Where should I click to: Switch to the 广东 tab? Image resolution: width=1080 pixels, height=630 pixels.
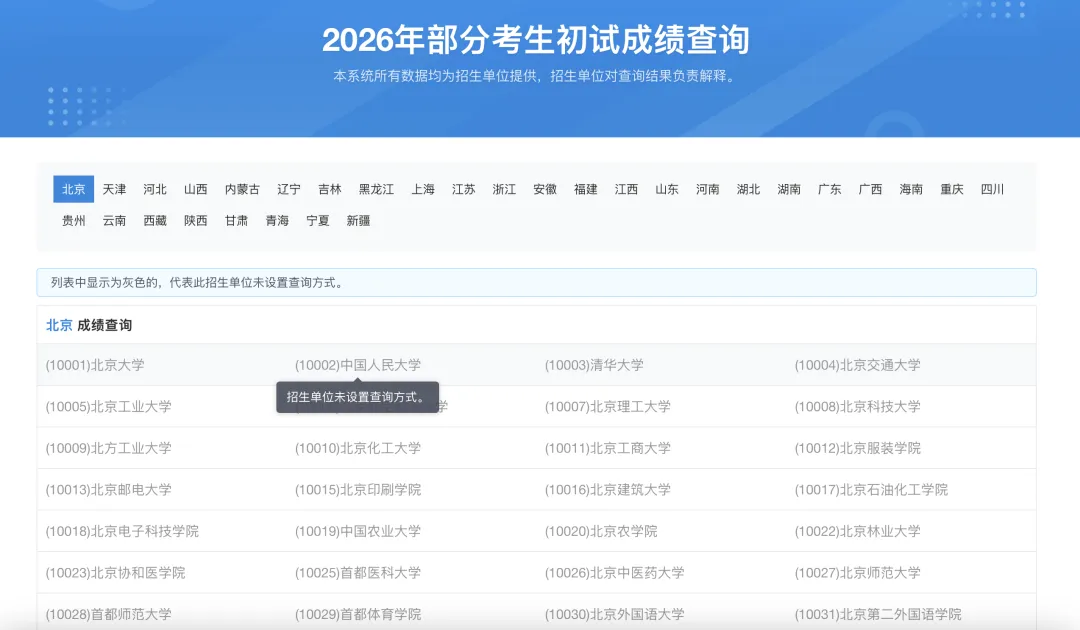829,189
